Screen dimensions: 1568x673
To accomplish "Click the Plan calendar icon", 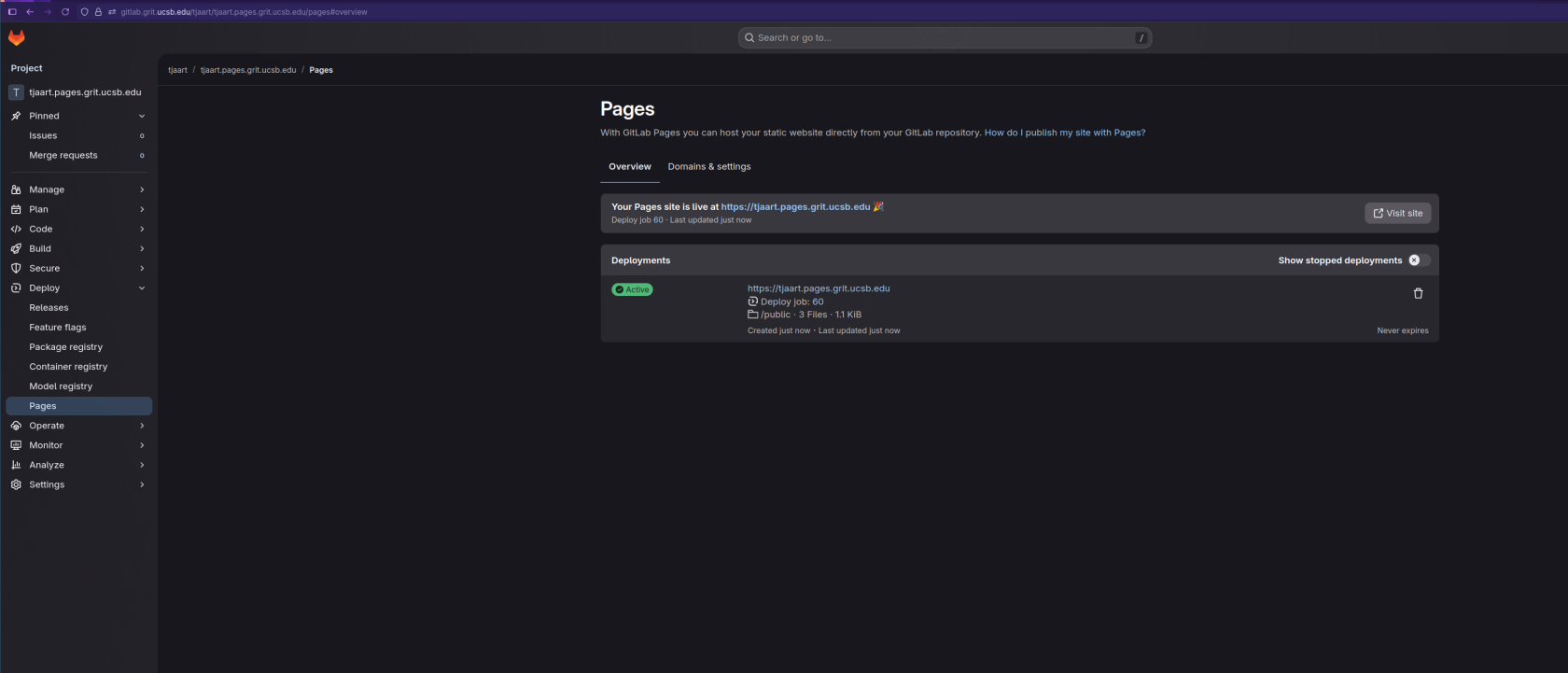I will [16, 209].
